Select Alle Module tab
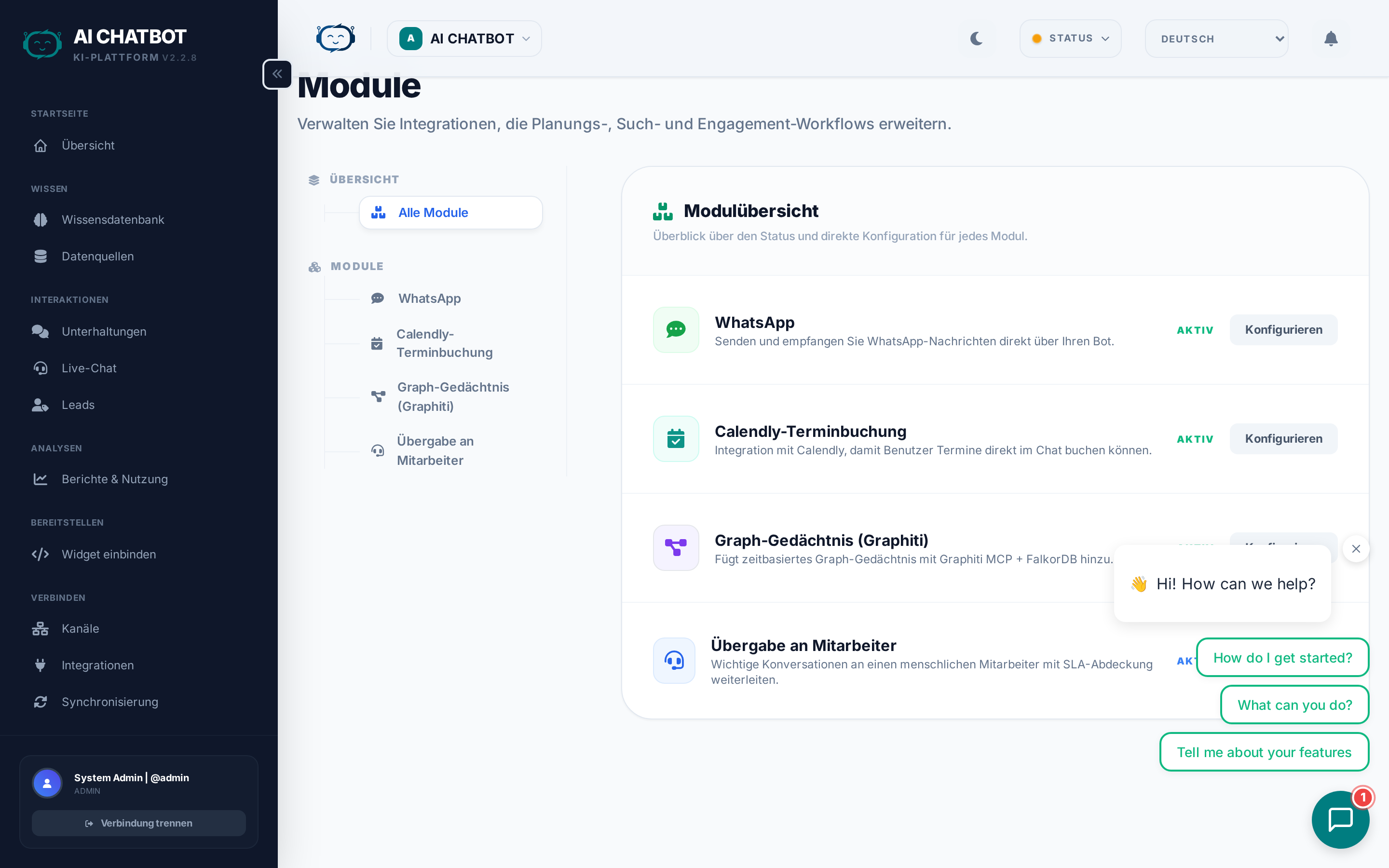 click(x=450, y=212)
